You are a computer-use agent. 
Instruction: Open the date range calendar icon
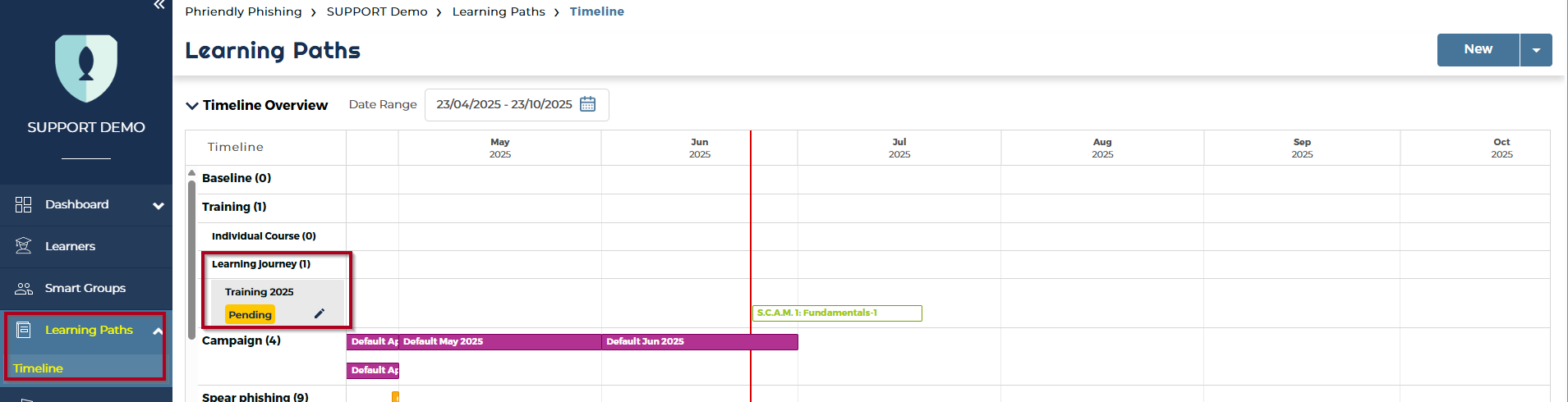pyautogui.click(x=588, y=104)
